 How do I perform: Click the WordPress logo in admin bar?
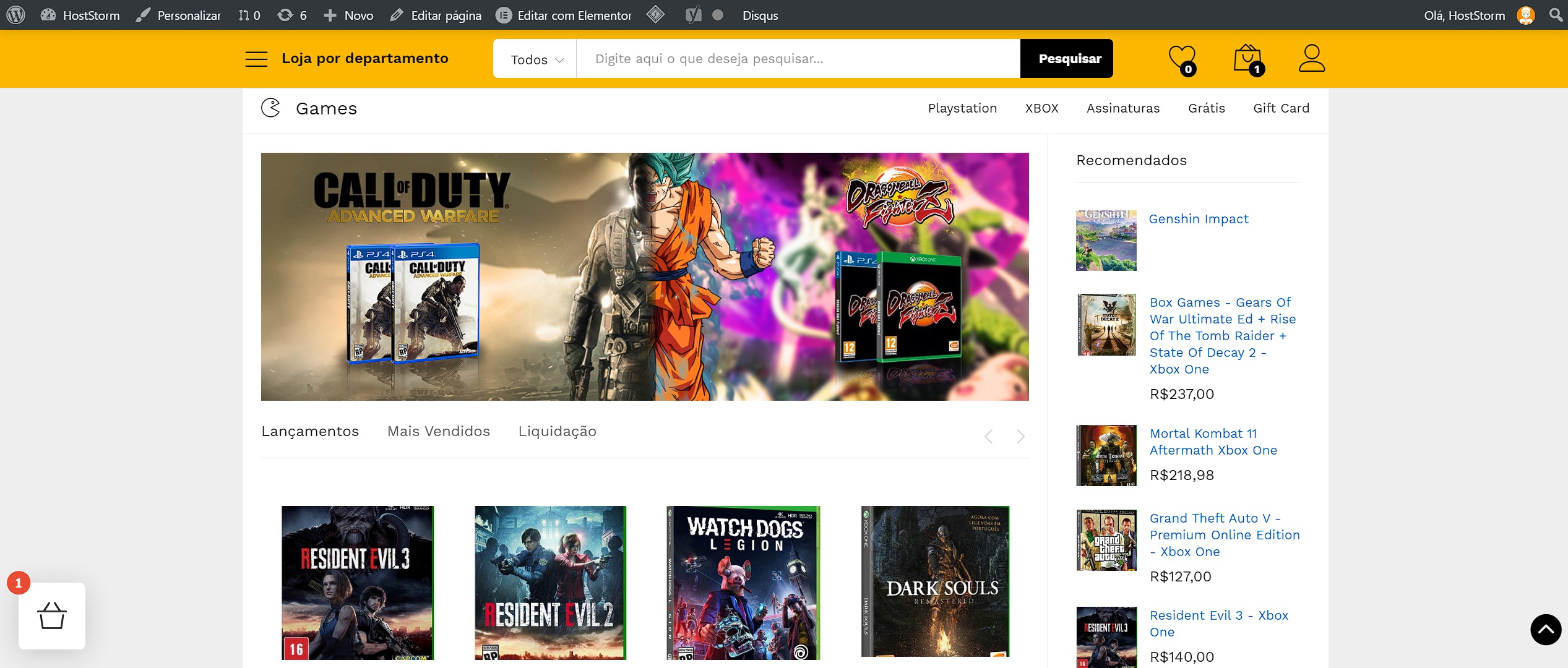(15, 15)
